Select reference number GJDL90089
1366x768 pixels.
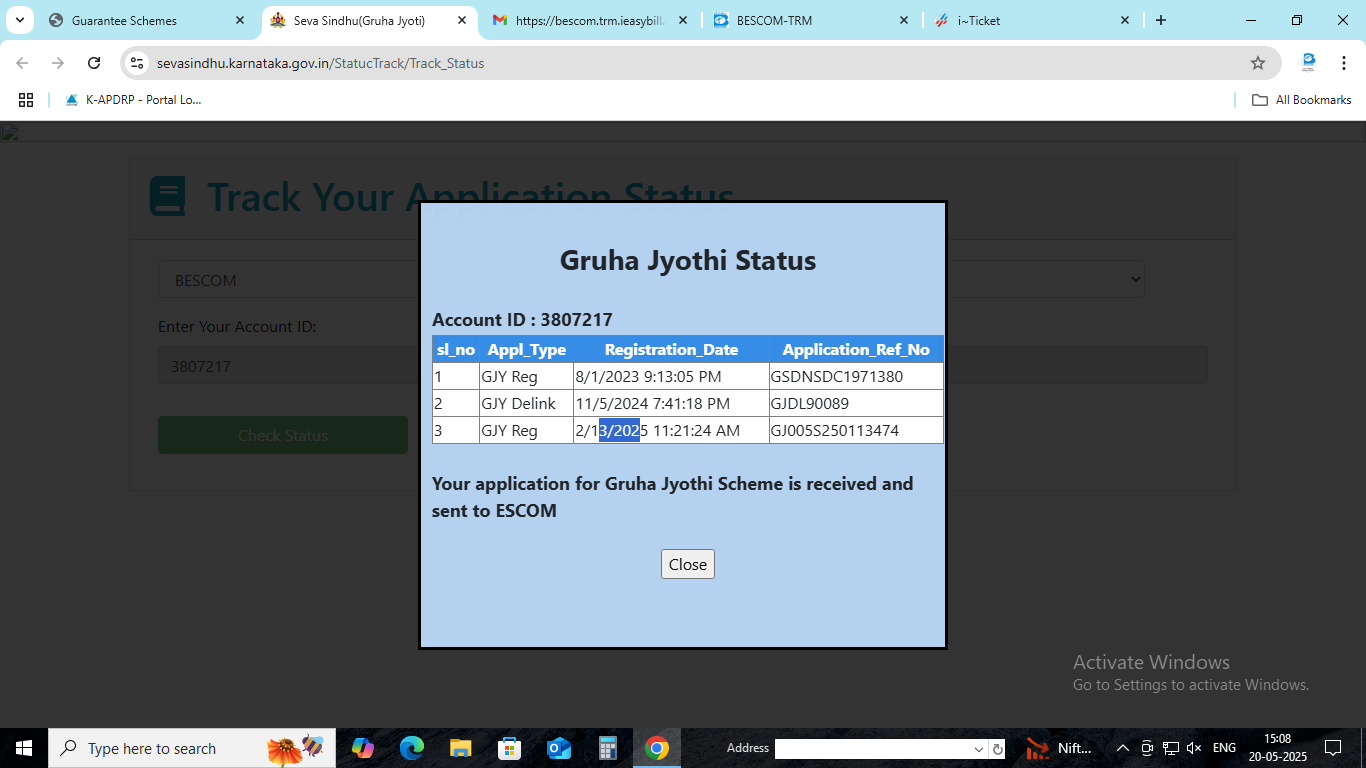[810, 404]
